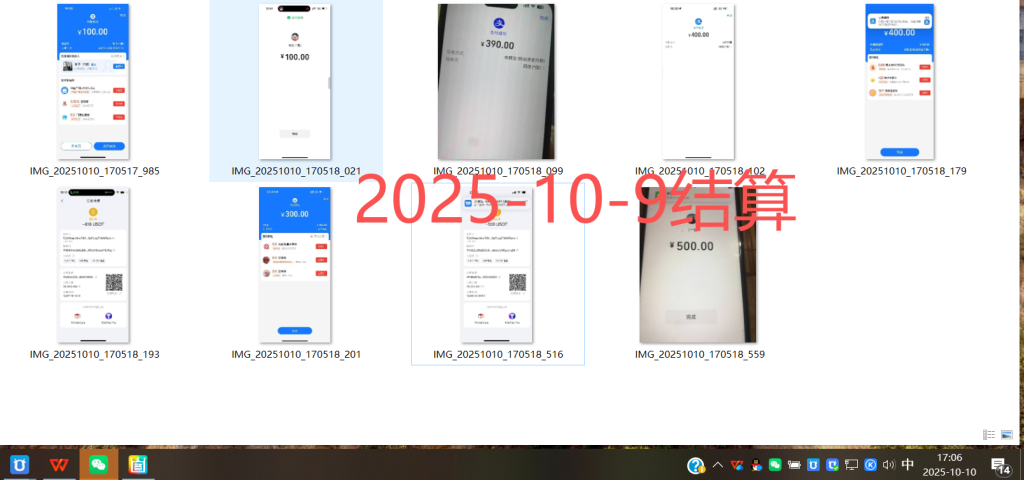Screen dimensions: 1024x480
Task: Click the QQ penguin tray icon
Action: (756, 465)
